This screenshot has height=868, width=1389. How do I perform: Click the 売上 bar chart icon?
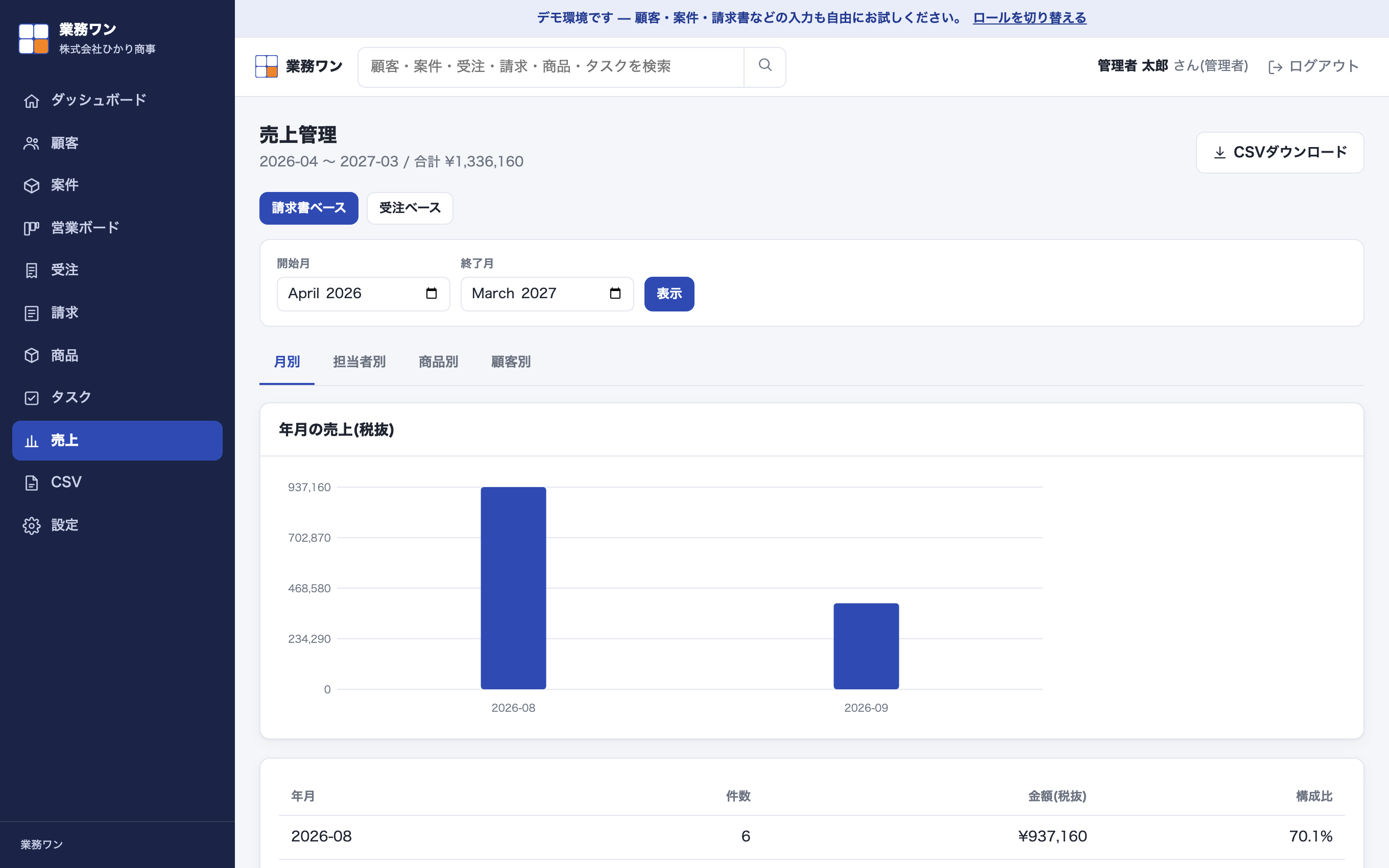tap(32, 441)
